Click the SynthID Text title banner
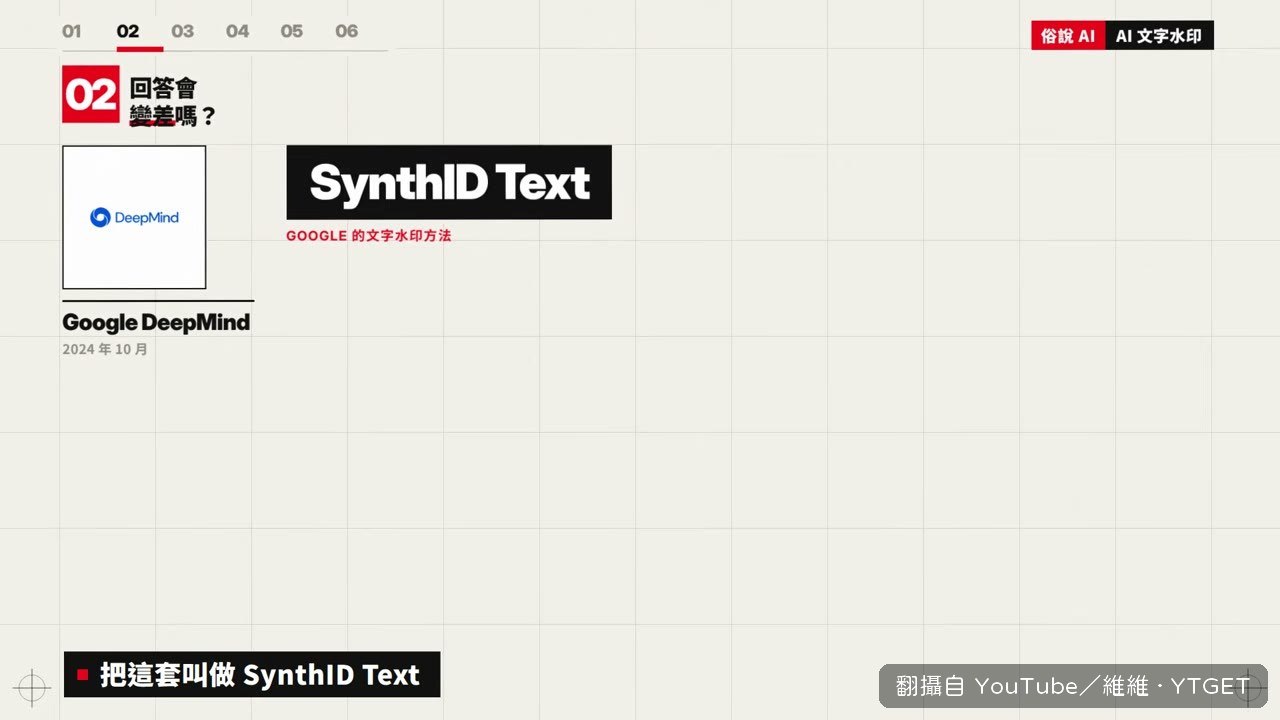This screenshot has width=1280, height=720. point(449,182)
